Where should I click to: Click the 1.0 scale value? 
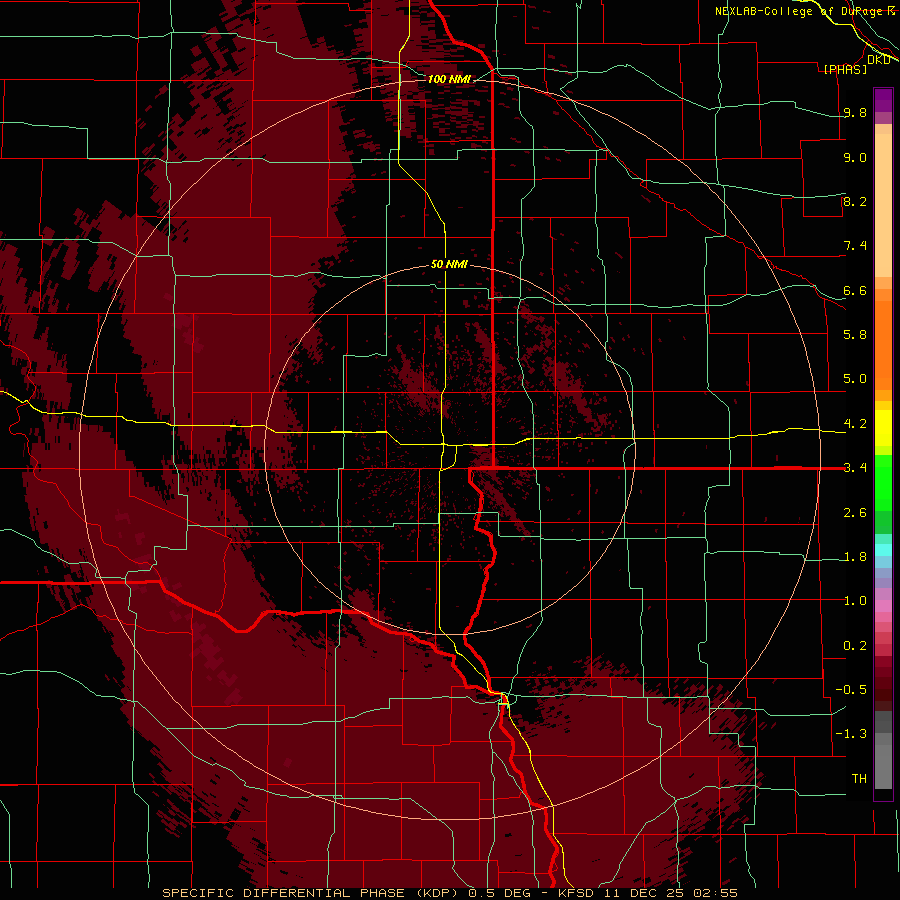[855, 600]
